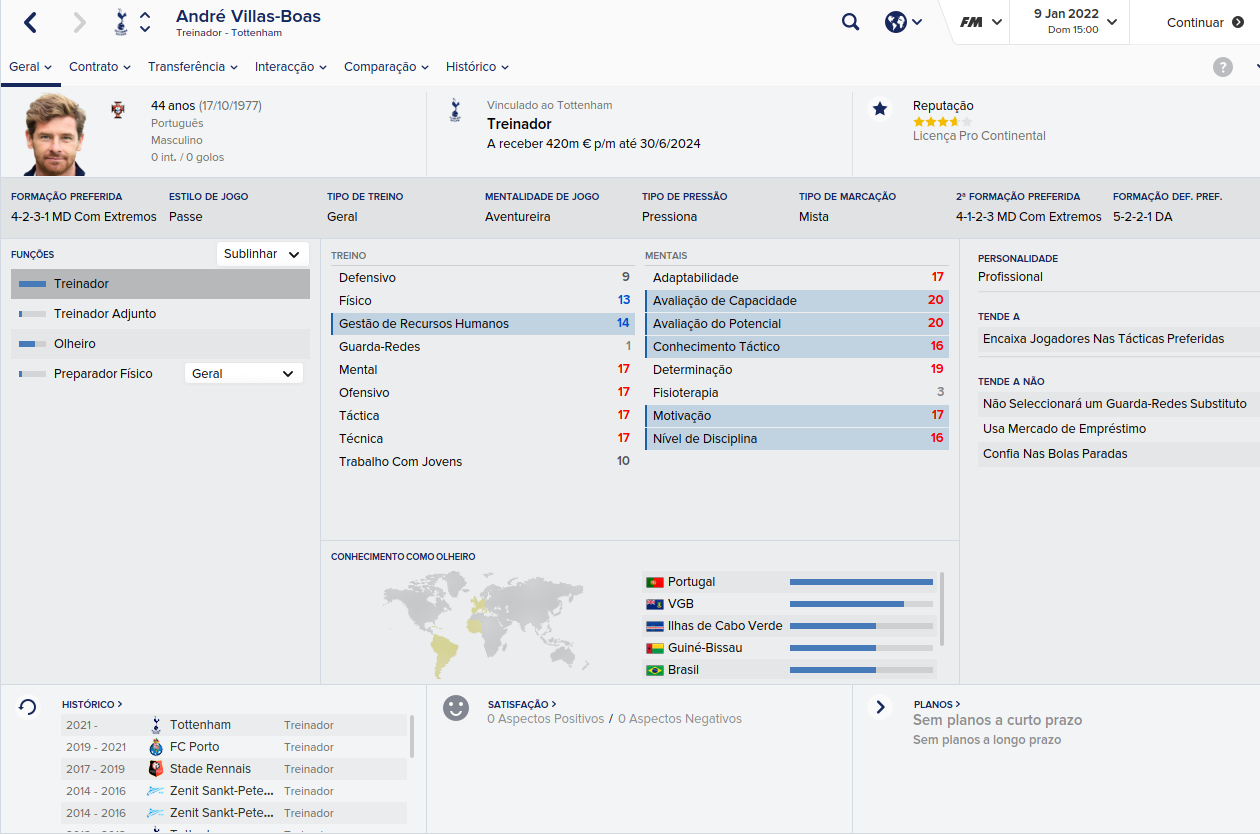
Task: Click the Tottenham crest in 2021 history row
Action: 155,725
